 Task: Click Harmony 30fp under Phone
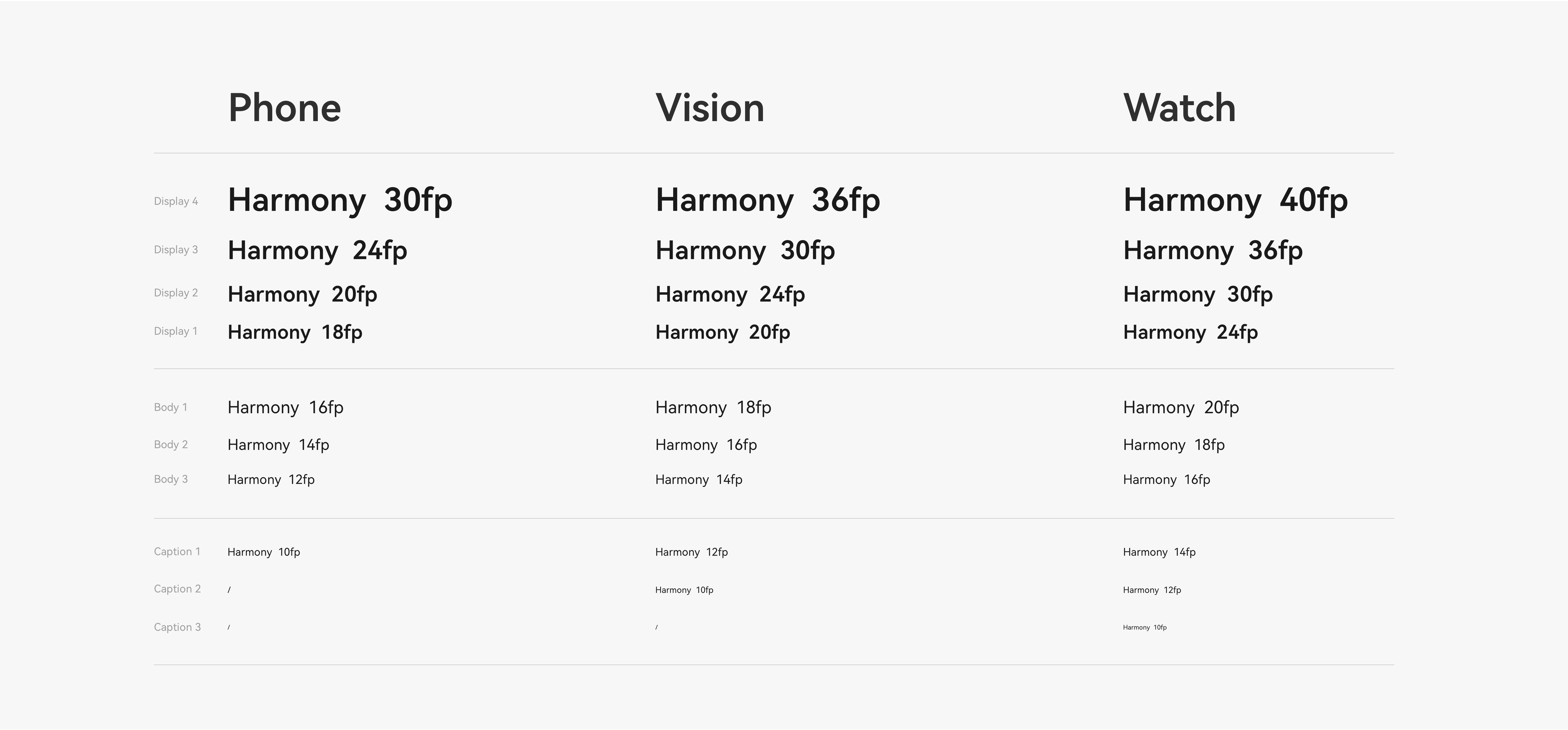(340, 201)
